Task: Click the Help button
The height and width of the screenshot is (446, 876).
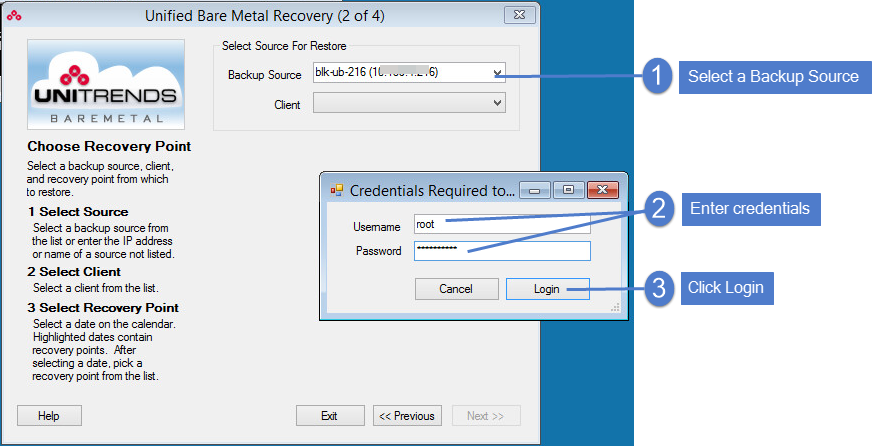Action: click(x=49, y=416)
